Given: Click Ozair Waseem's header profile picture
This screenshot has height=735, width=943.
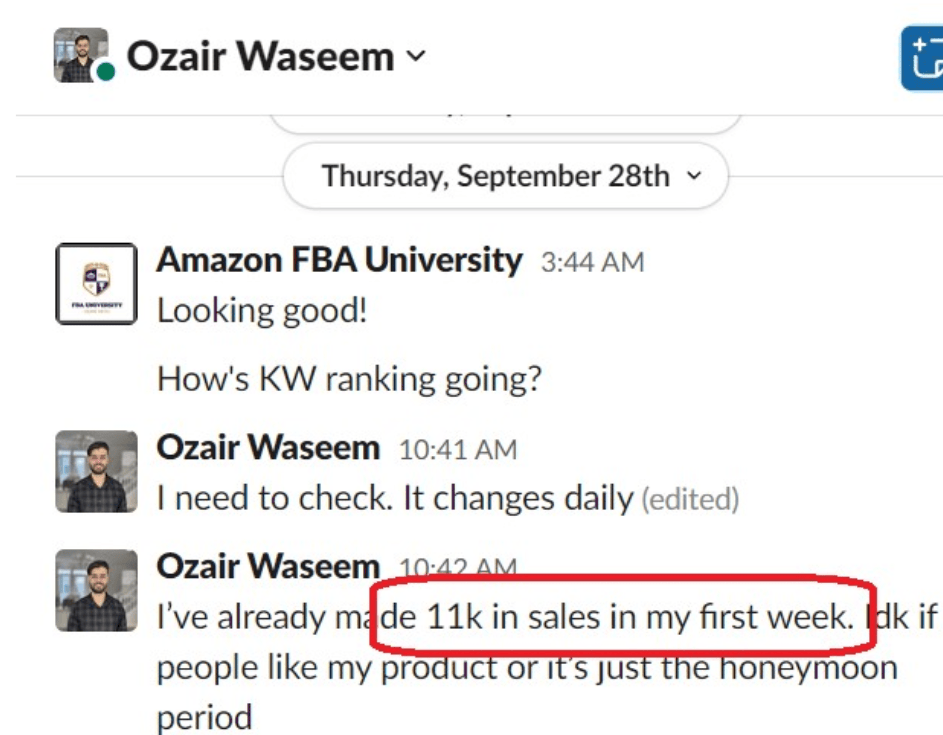Looking at the screenshot, I should [80, 55].
